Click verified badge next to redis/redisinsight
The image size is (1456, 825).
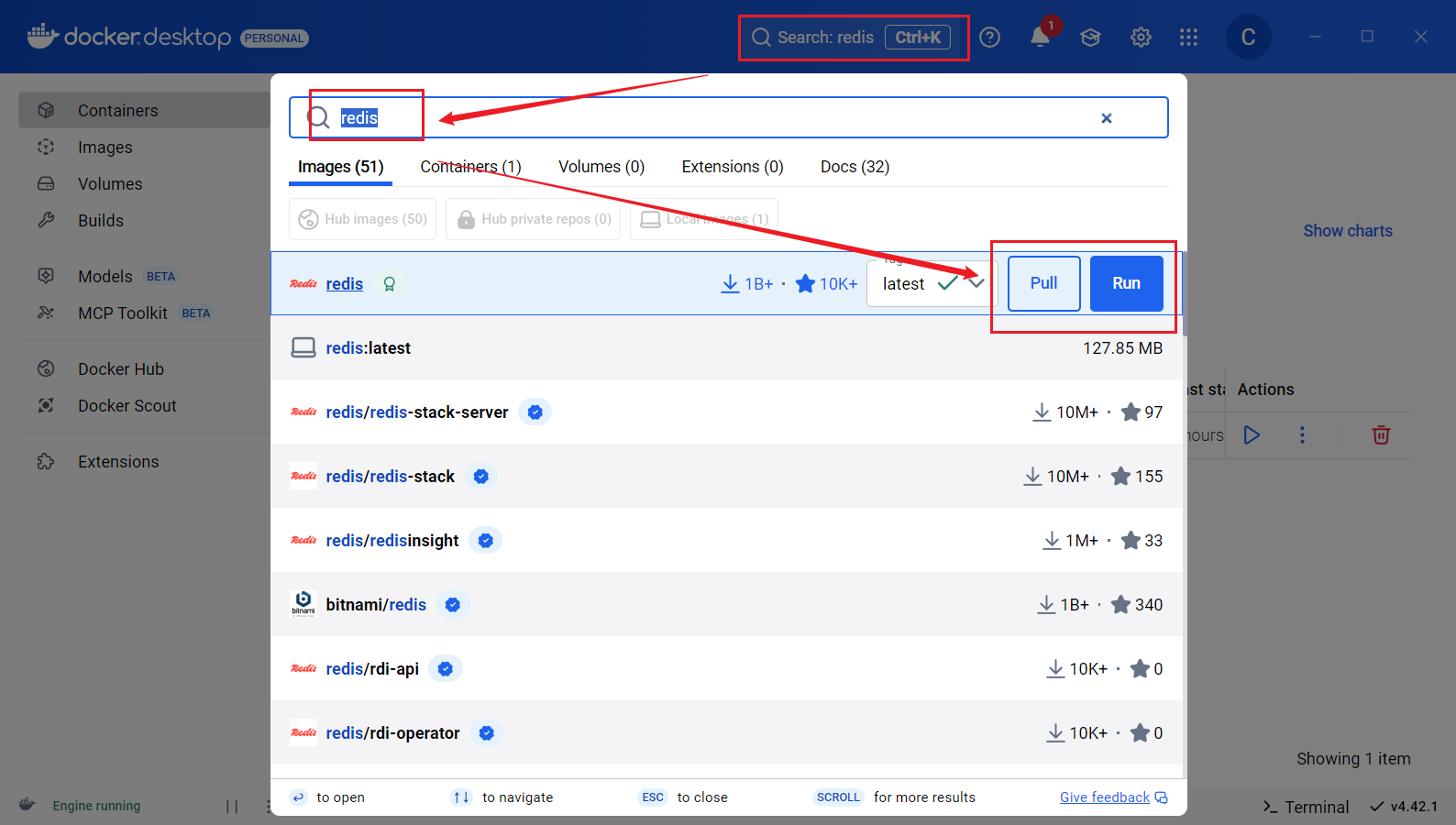(486, 541)
